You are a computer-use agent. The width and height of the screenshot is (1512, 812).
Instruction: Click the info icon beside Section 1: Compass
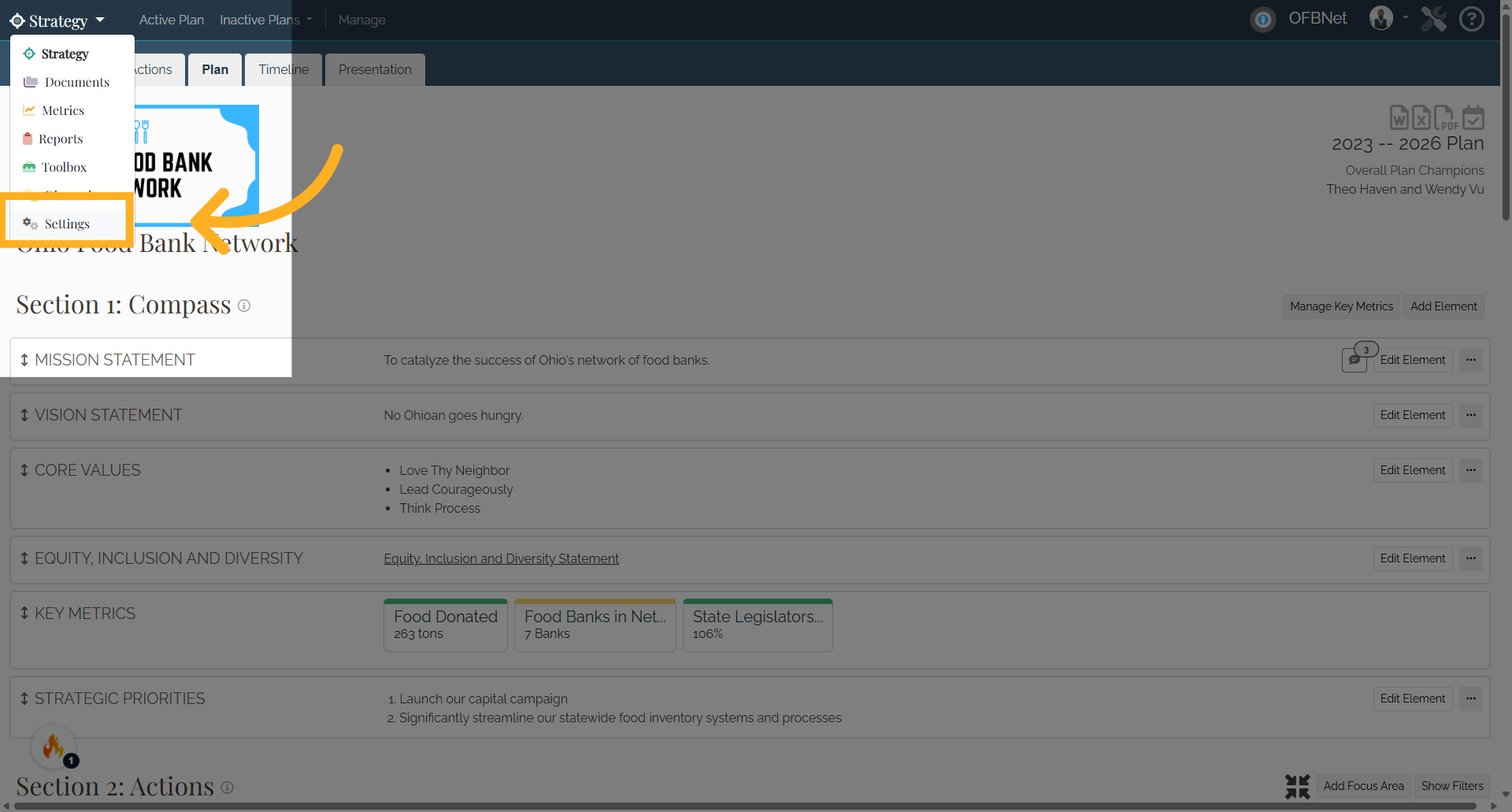244,306
